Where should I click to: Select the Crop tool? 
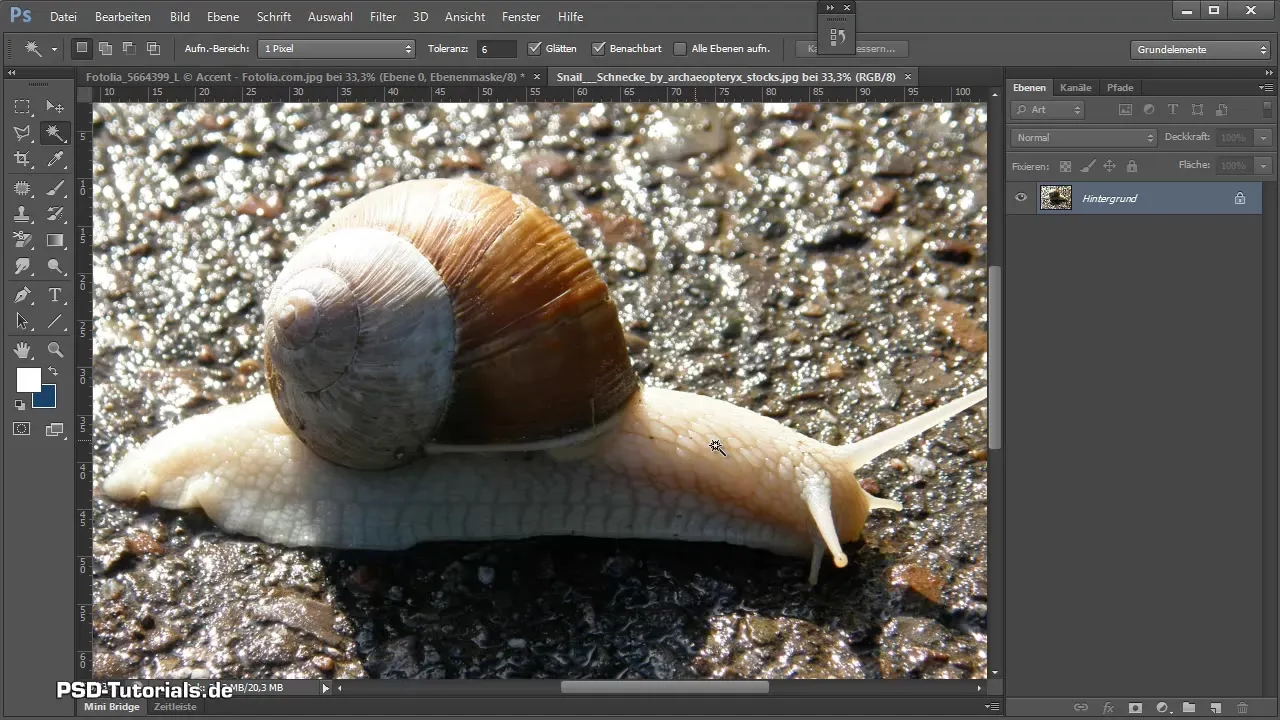22,159
